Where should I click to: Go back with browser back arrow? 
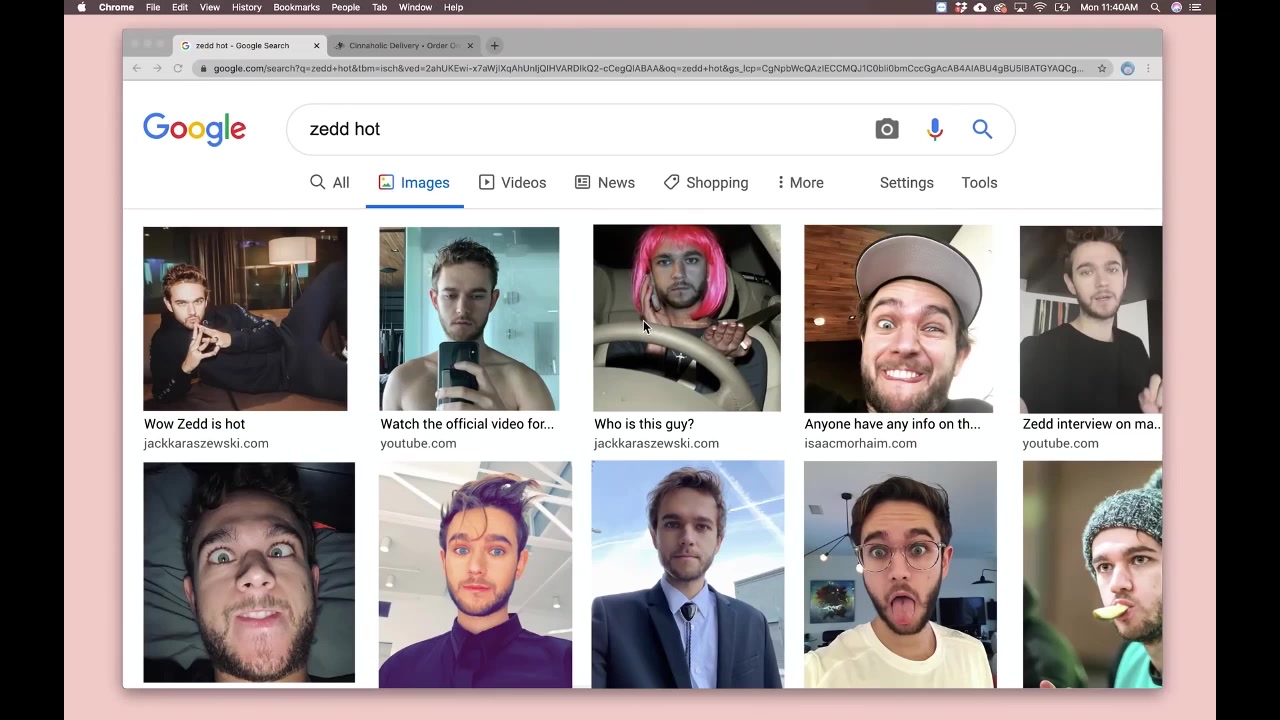(137, 68)
